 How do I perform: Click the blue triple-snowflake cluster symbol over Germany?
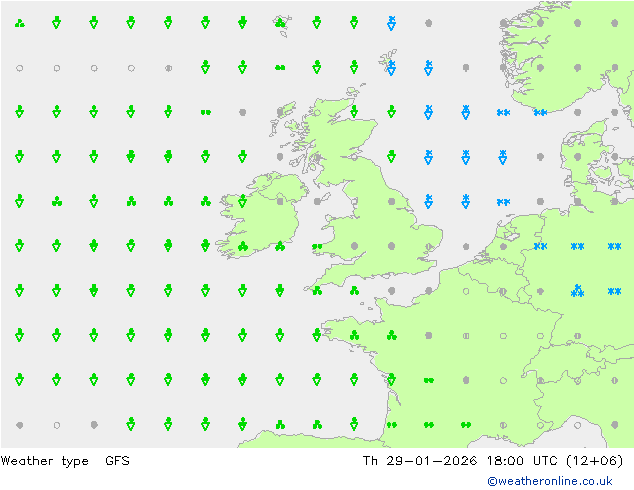coord(577,291)
